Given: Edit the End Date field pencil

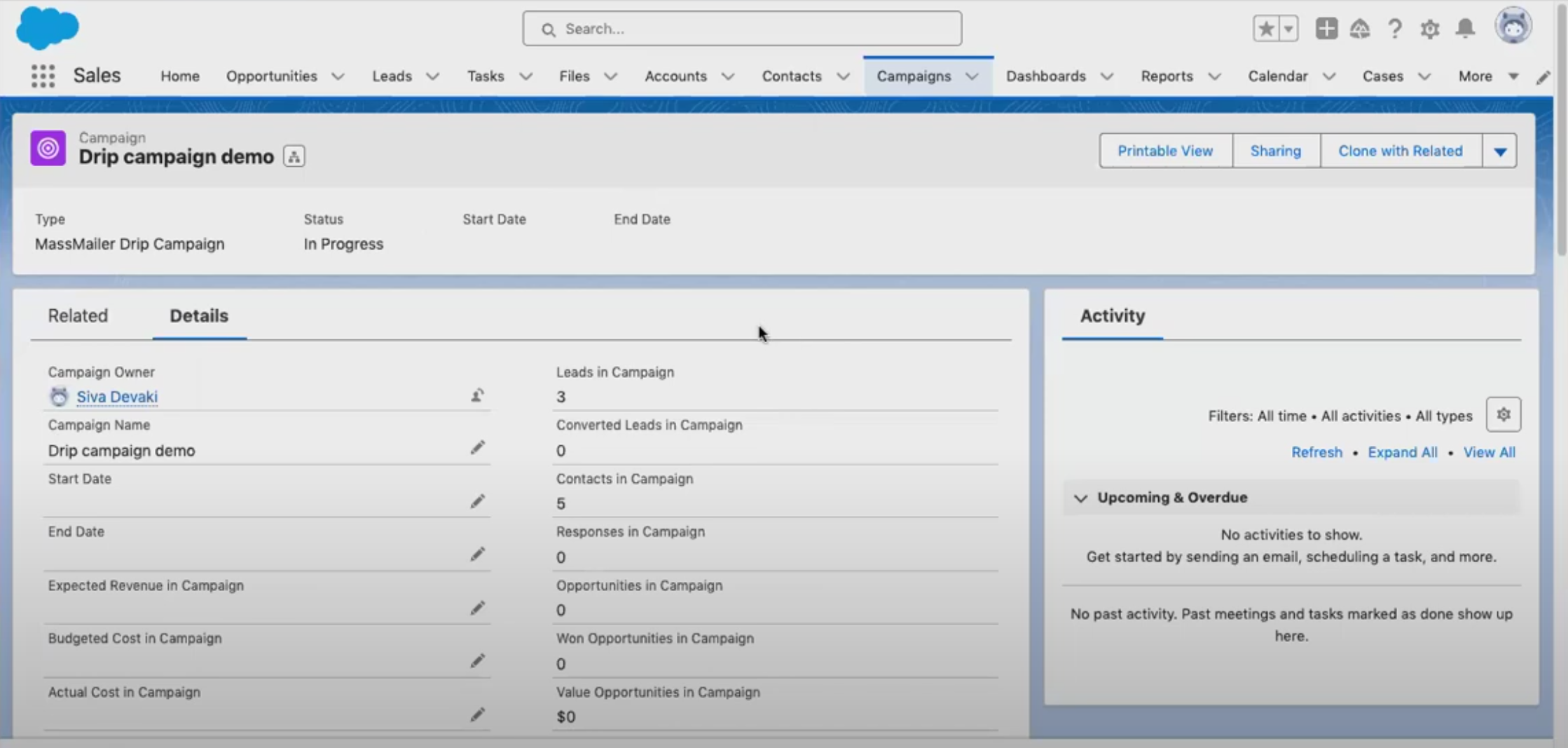Looking at the screenshot, I should tap(477, 555).
